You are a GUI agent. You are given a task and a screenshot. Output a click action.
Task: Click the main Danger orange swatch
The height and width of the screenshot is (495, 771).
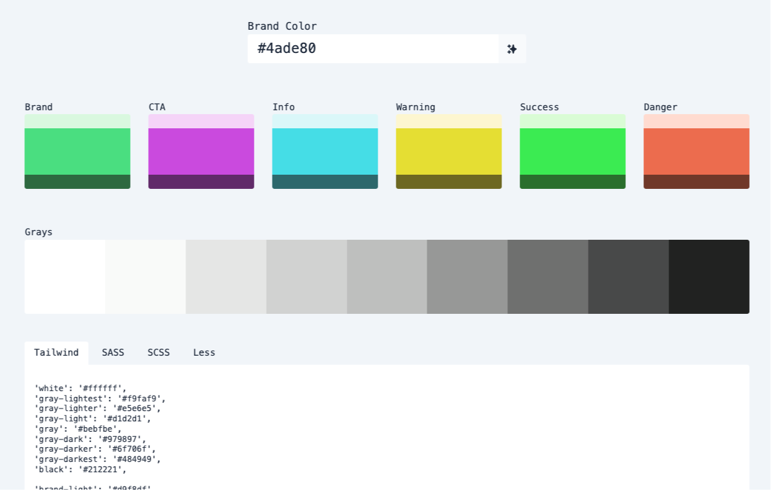[x=697, y=151]
